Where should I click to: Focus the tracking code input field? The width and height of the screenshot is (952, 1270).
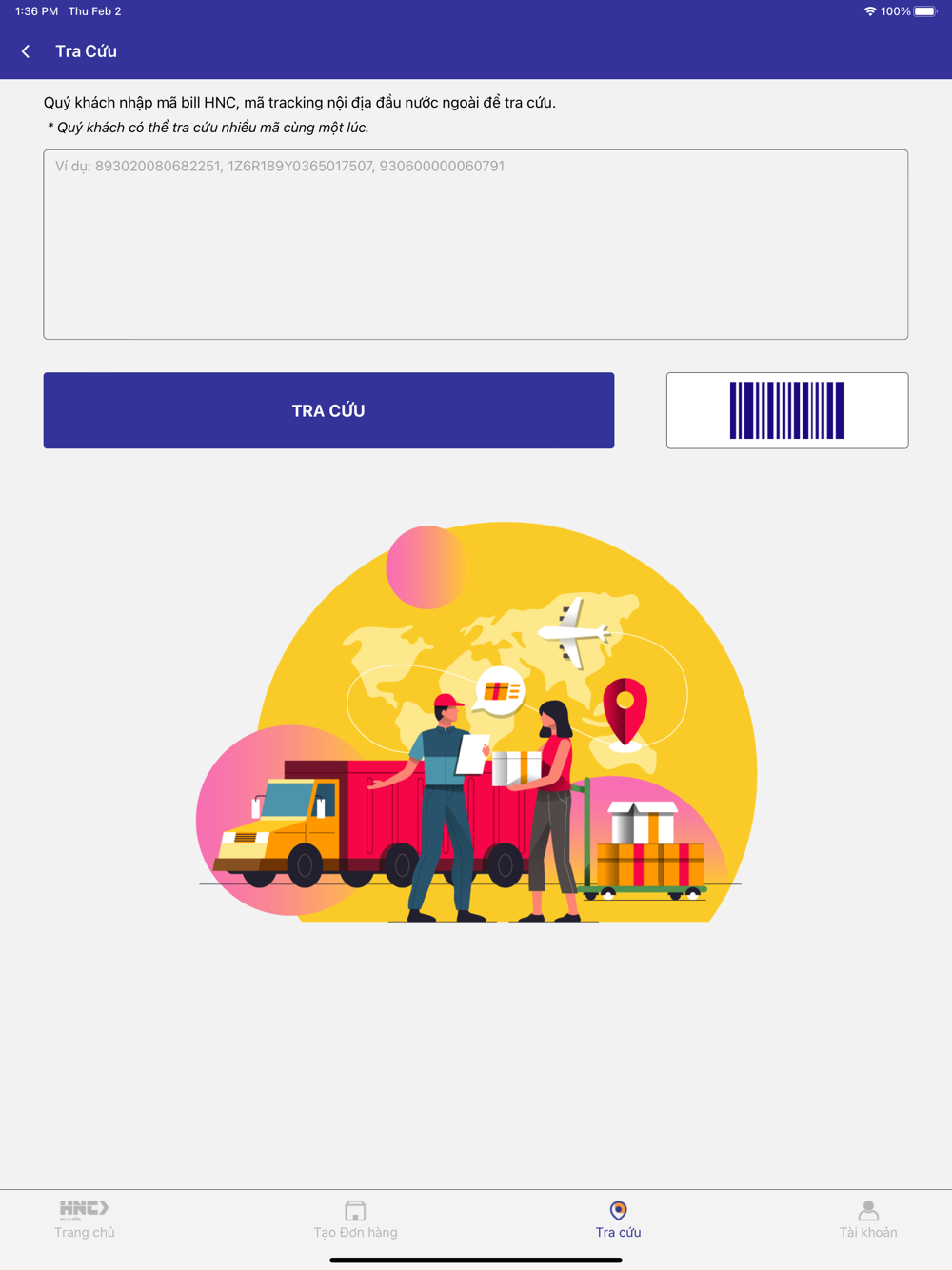coord(476,245)
